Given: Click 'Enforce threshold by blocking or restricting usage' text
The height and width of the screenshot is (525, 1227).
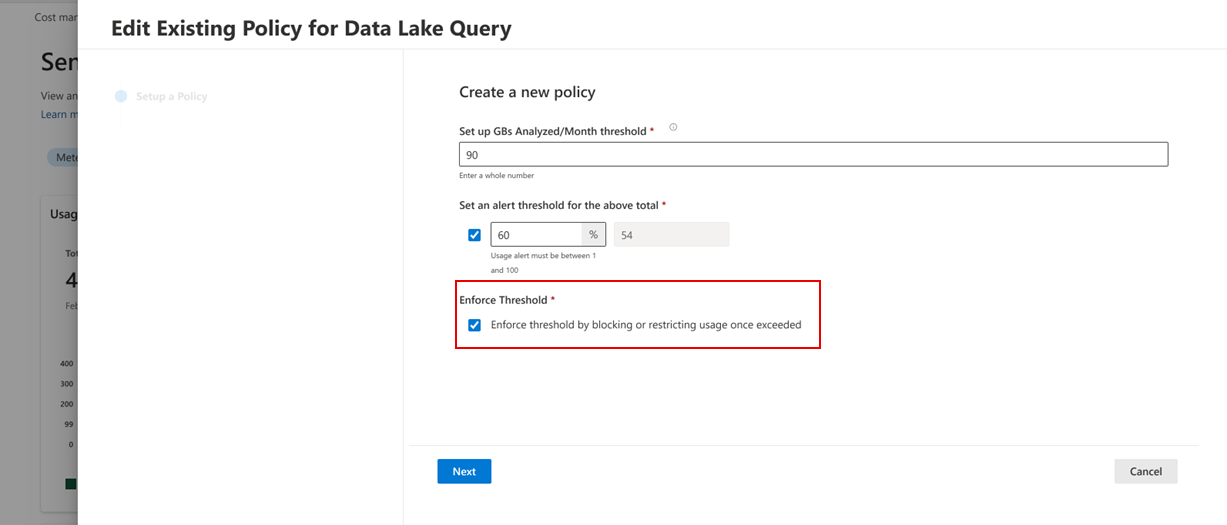Looking at the screenshot, I should click(x=646, y=325).
